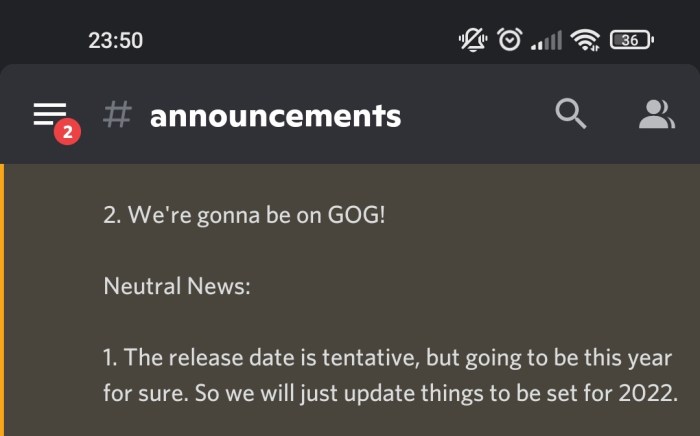Show the member list
Image resolution: width=700 pixels, height=436 pixels.
coord(656,115)
